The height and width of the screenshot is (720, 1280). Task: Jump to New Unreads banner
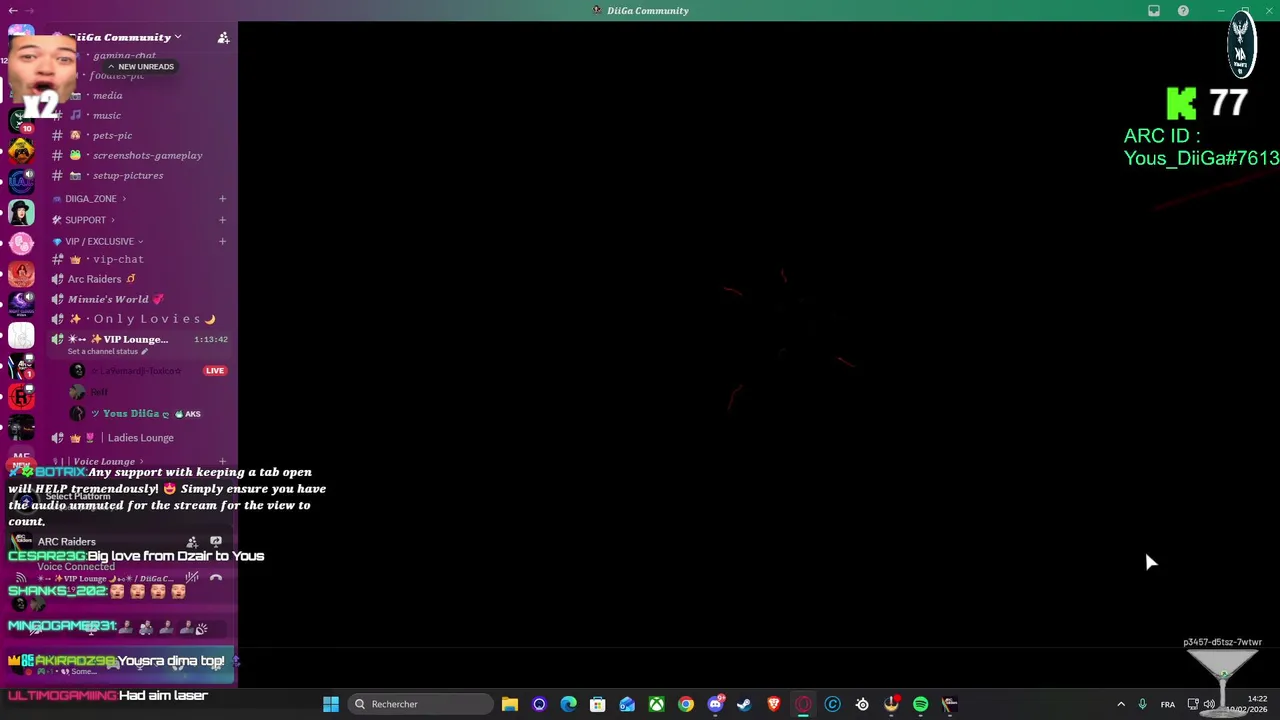(x=141, y=66)
